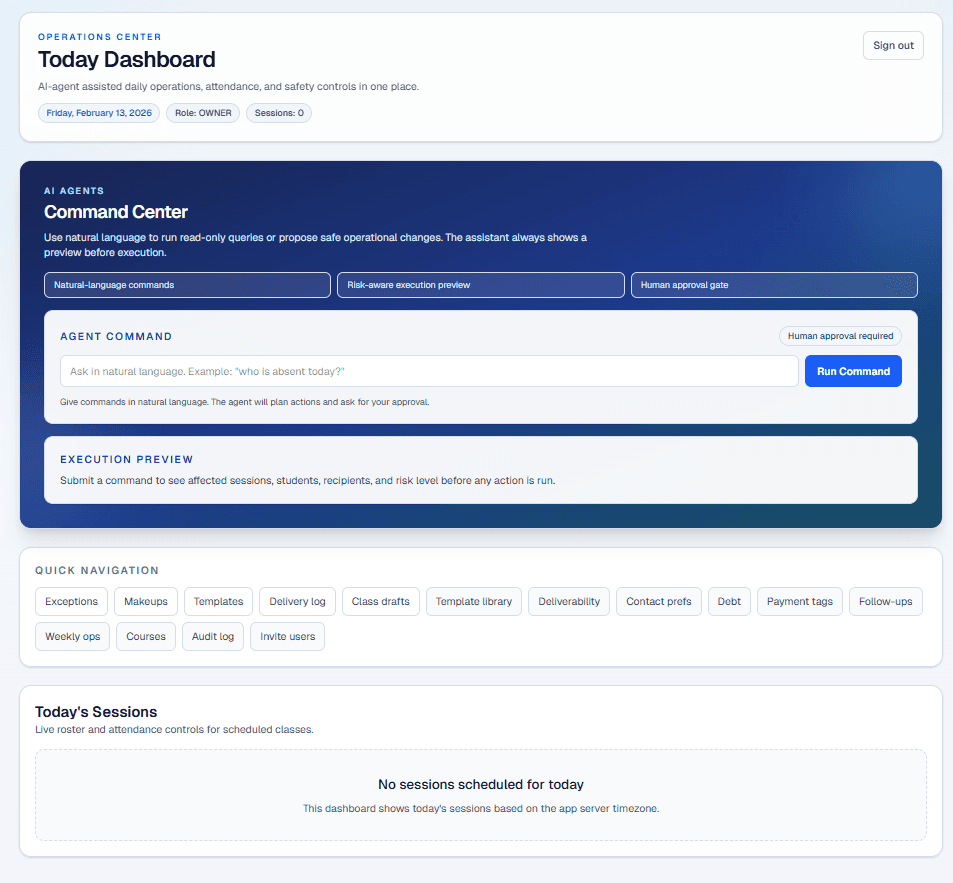Open Class drafts
This screenshot has height=883, width=953.
point(380,601)
